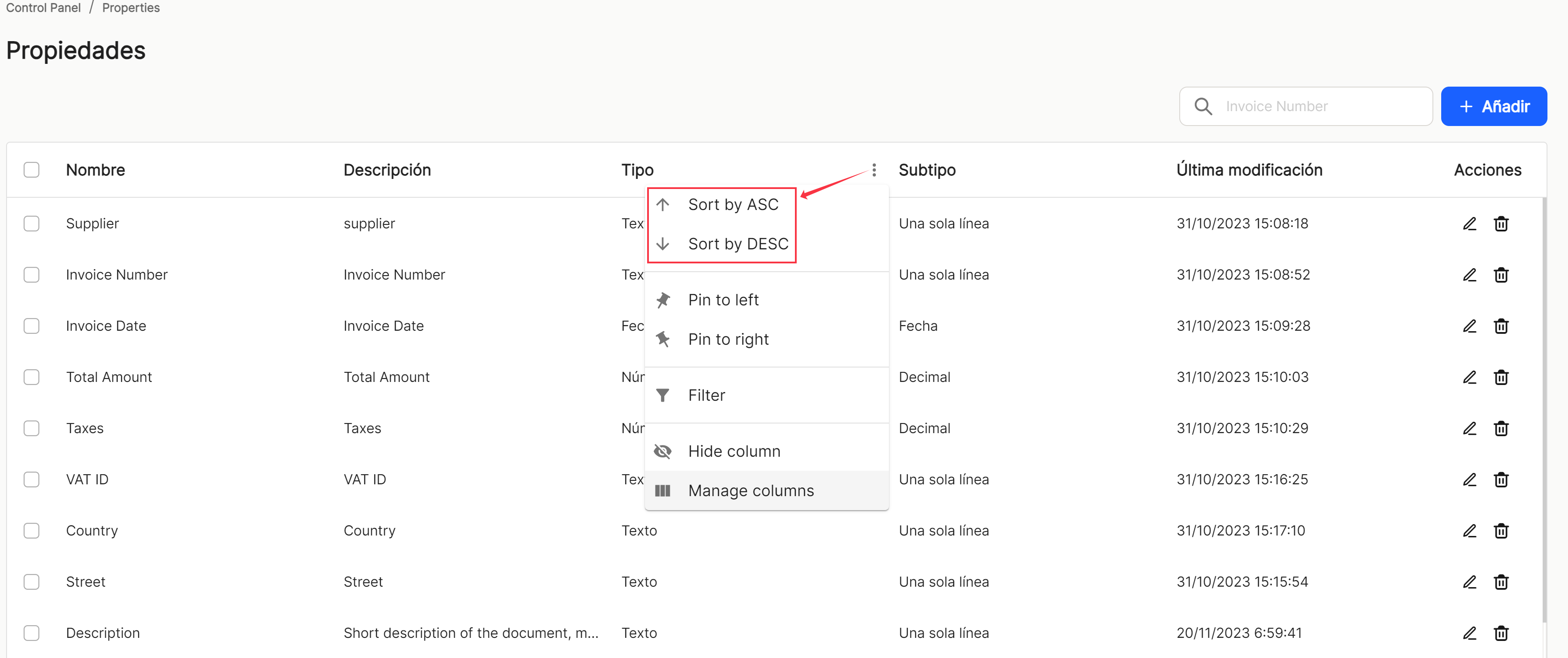Delete the Street property with the trash icon
Image resolution: width=1568 pixels, height=658 pixels.
pyautogui.click(x=1501, y=582)
